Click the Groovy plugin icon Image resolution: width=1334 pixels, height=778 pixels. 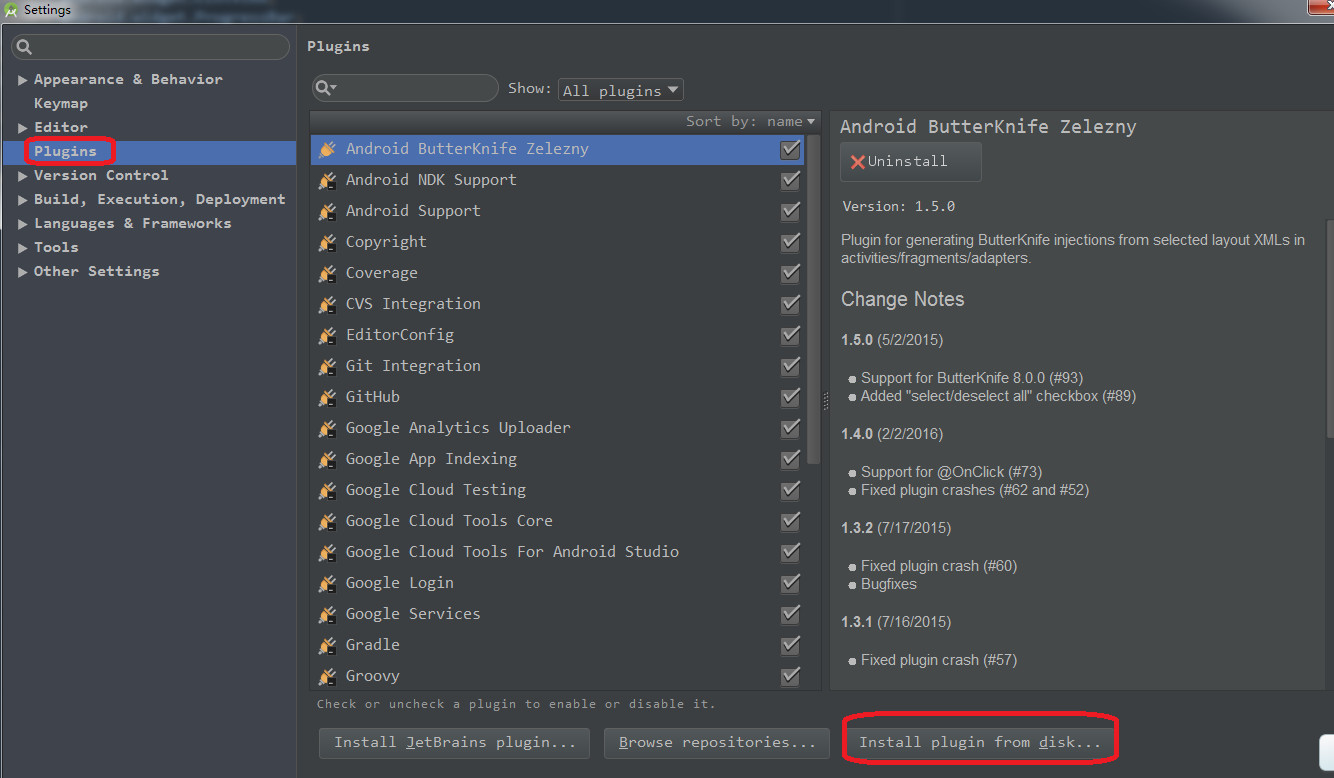click(326, 676)
